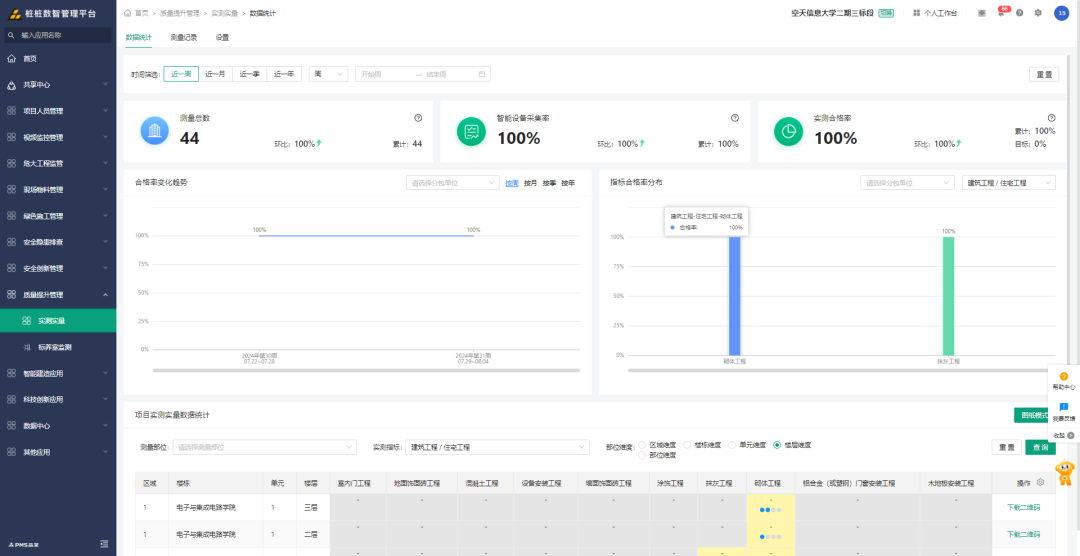Screen dimensions: 1080x556
Task: Collapse the sidebar using bottom menu icon
Action: point(104,544)
